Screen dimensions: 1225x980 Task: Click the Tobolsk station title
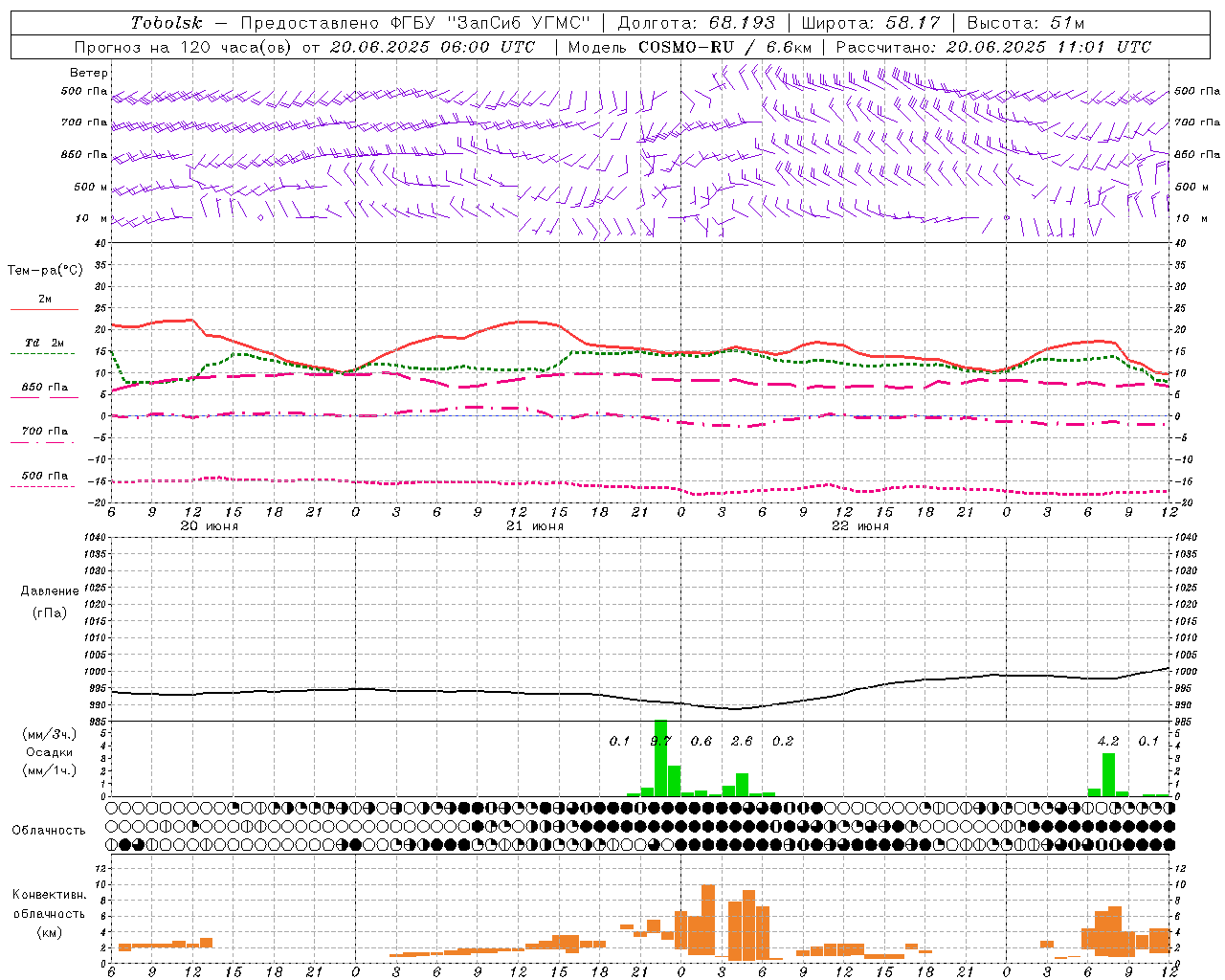click(x=167, y=23)
